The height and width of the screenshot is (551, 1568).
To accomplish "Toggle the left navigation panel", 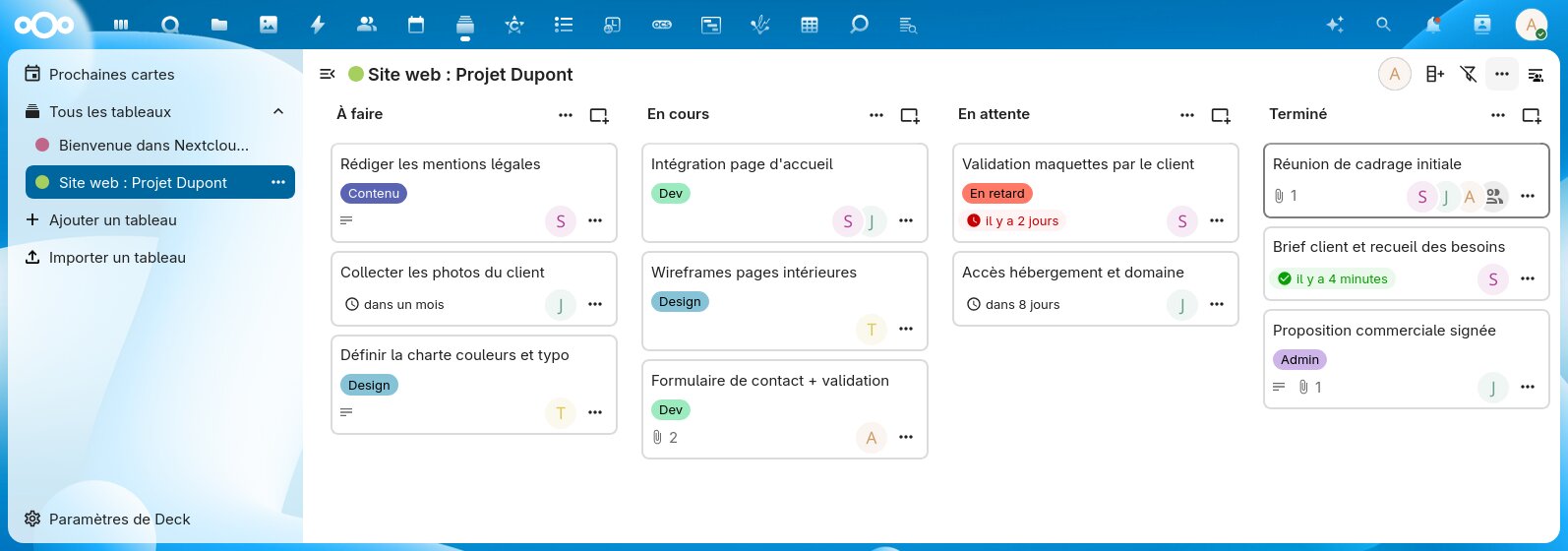I will 328,74.
